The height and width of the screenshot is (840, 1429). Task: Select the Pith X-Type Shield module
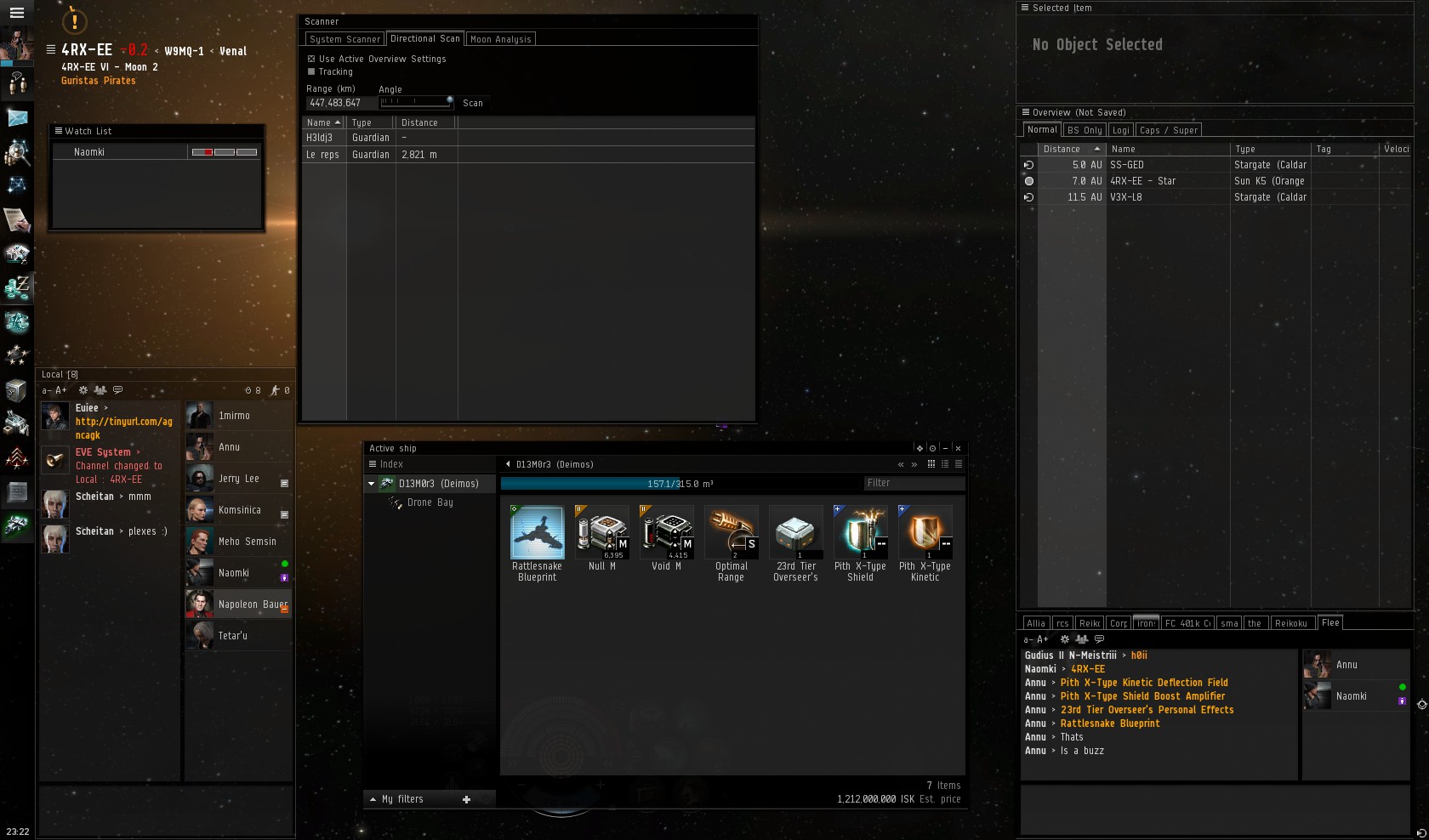(x=860, y=543)
